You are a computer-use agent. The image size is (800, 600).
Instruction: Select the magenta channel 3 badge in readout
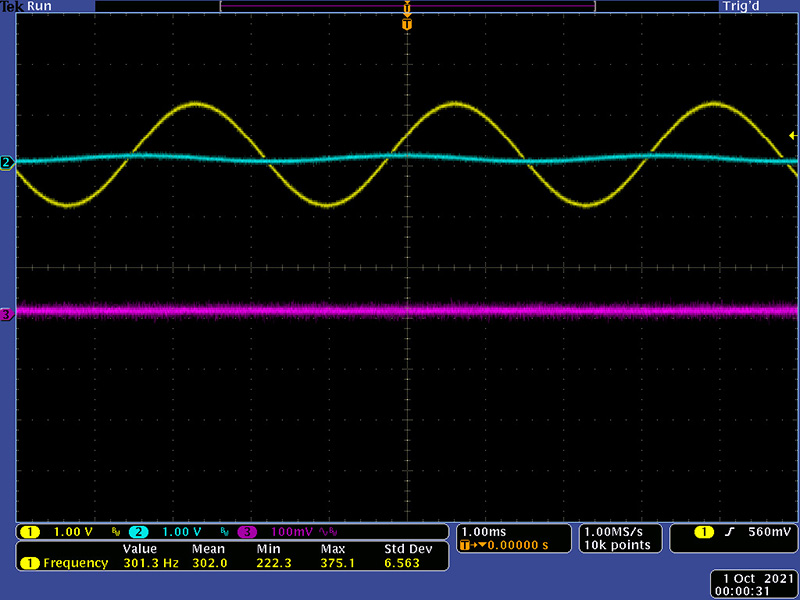[248, 531]
